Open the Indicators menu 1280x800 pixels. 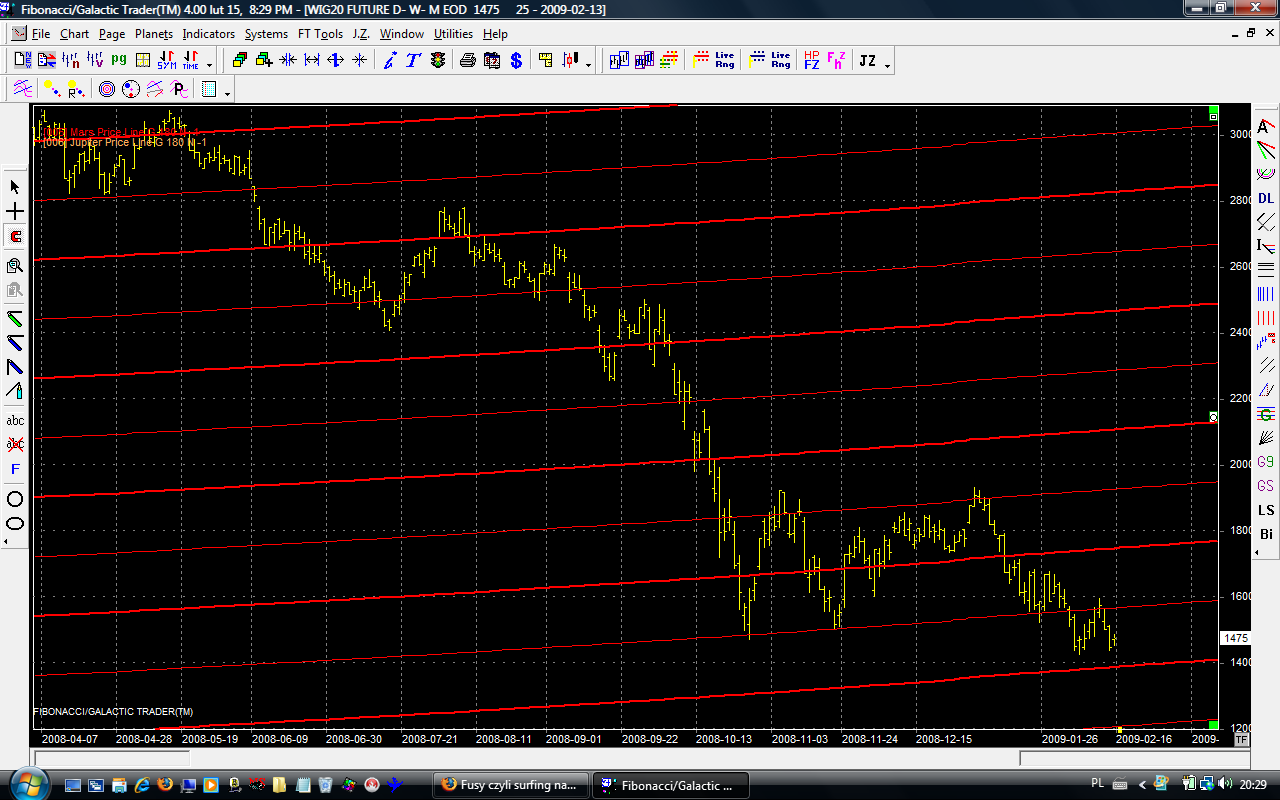coord(208,34)
